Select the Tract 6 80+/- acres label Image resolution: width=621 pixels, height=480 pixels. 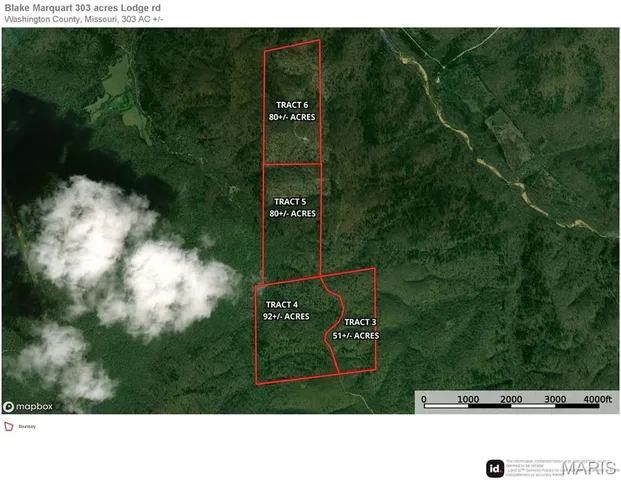pyautogui.click(x=293, y=110)
